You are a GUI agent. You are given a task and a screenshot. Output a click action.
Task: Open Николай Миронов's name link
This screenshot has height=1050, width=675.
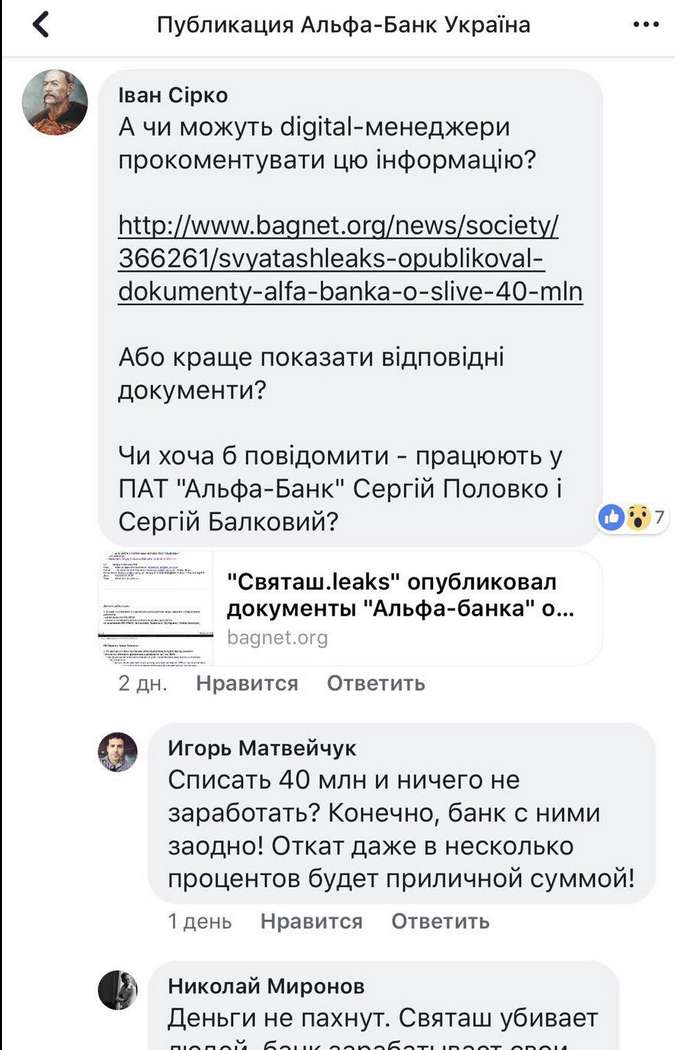point(266,986)
